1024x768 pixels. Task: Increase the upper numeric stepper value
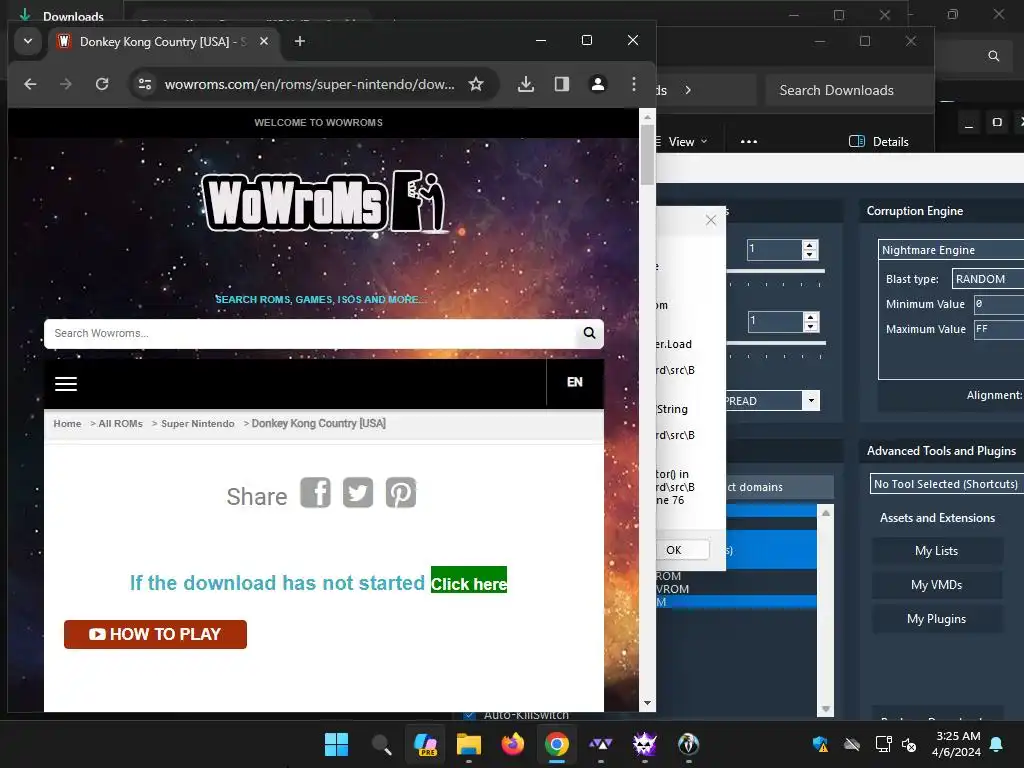(810, 245)
